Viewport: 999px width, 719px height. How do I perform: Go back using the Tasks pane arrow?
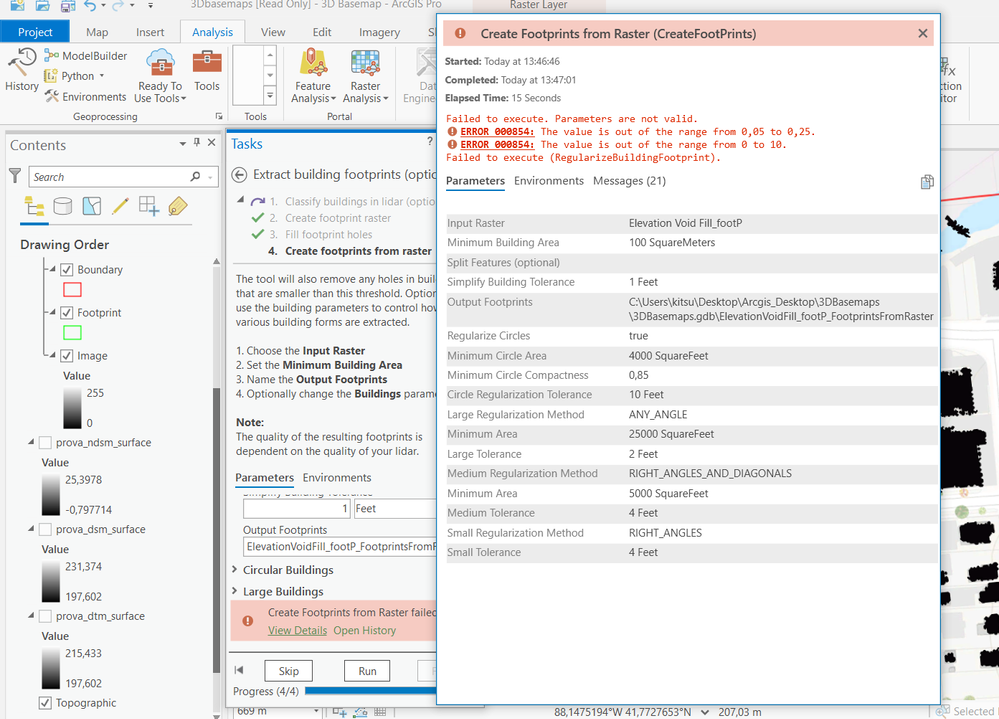[239, 174]
